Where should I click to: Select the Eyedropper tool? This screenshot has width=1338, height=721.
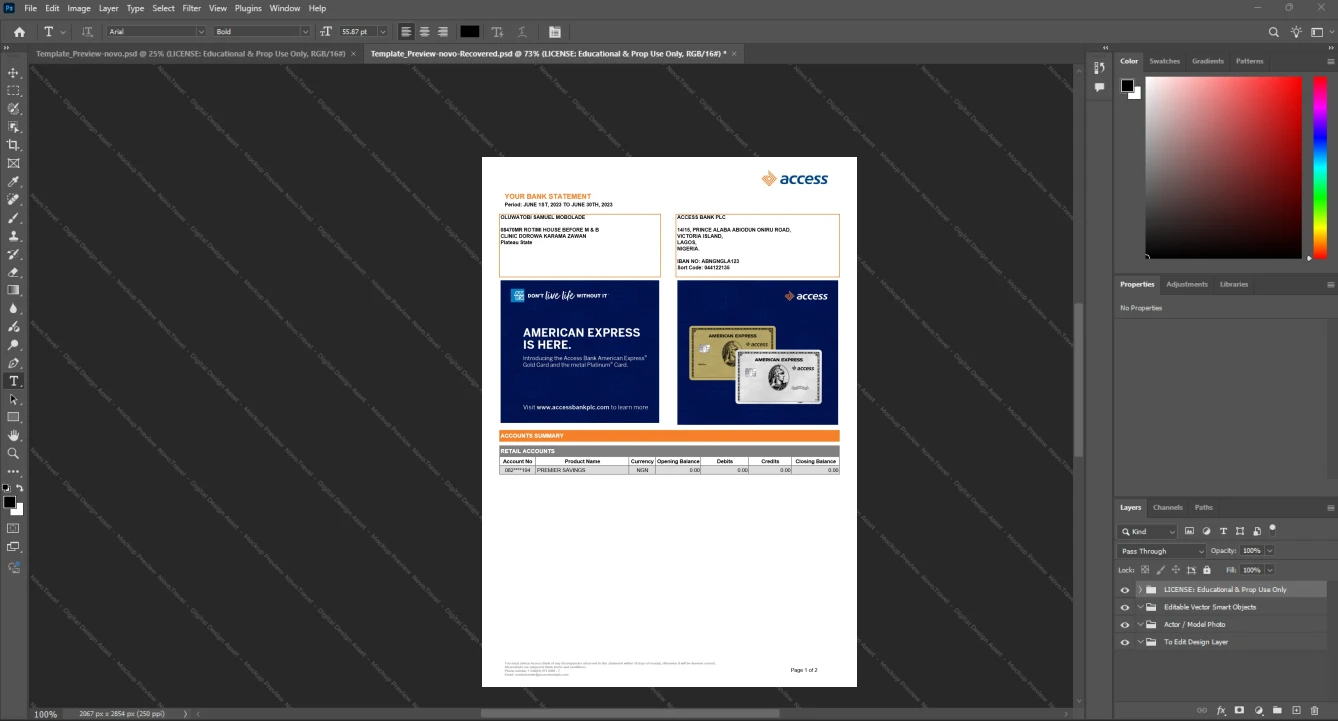(x=13, y=182)
